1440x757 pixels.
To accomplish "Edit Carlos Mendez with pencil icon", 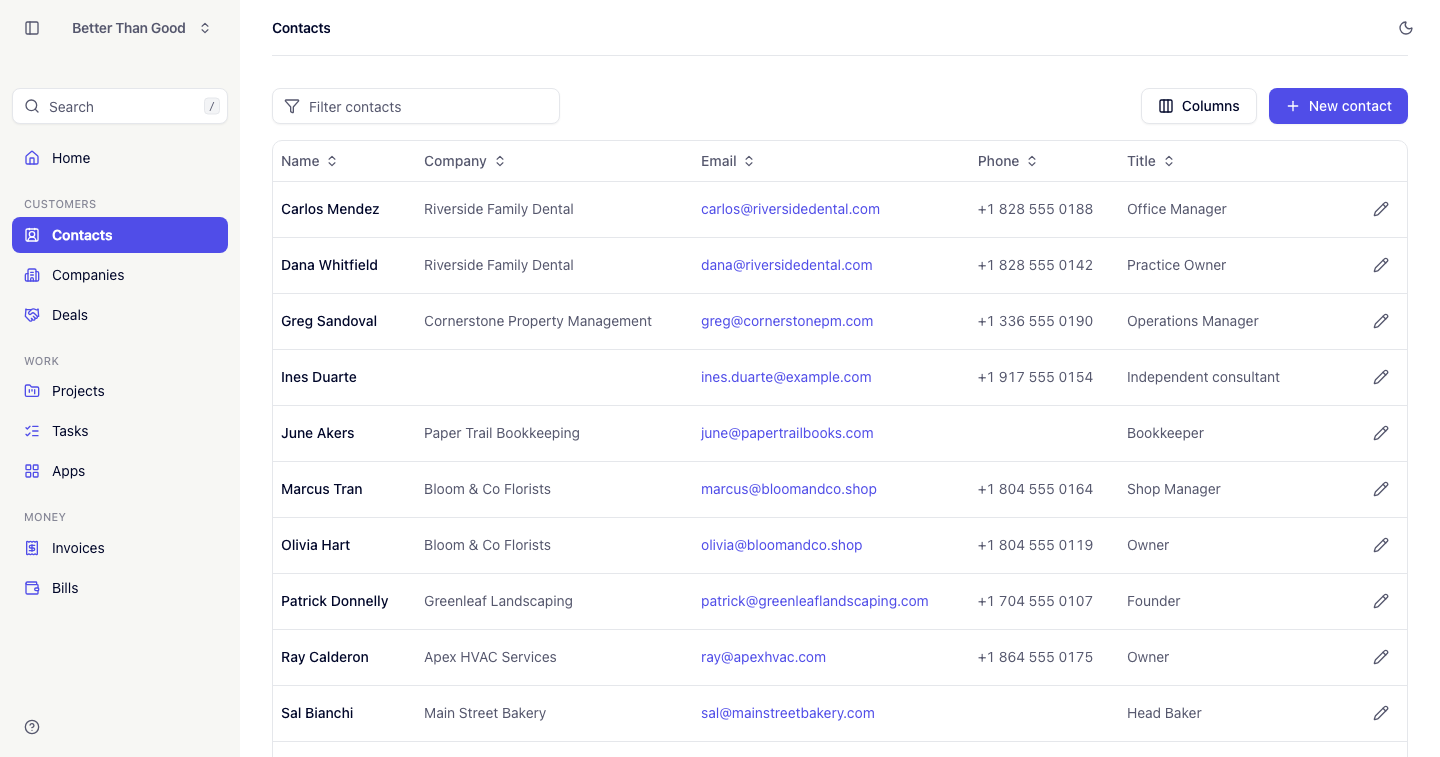I will (1381, 209).
